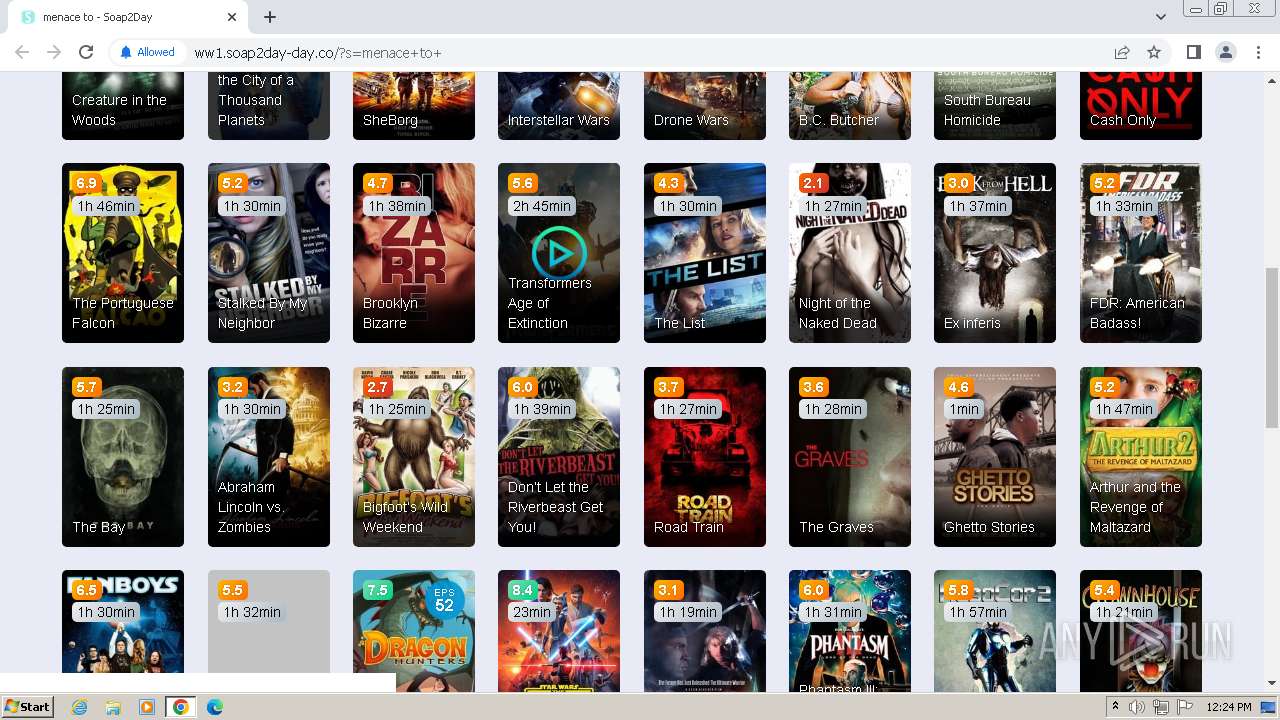Viewport: 1280px width, 720px height.
Task: Open Night of the Naked Dead
Action: tap(850, 253)
